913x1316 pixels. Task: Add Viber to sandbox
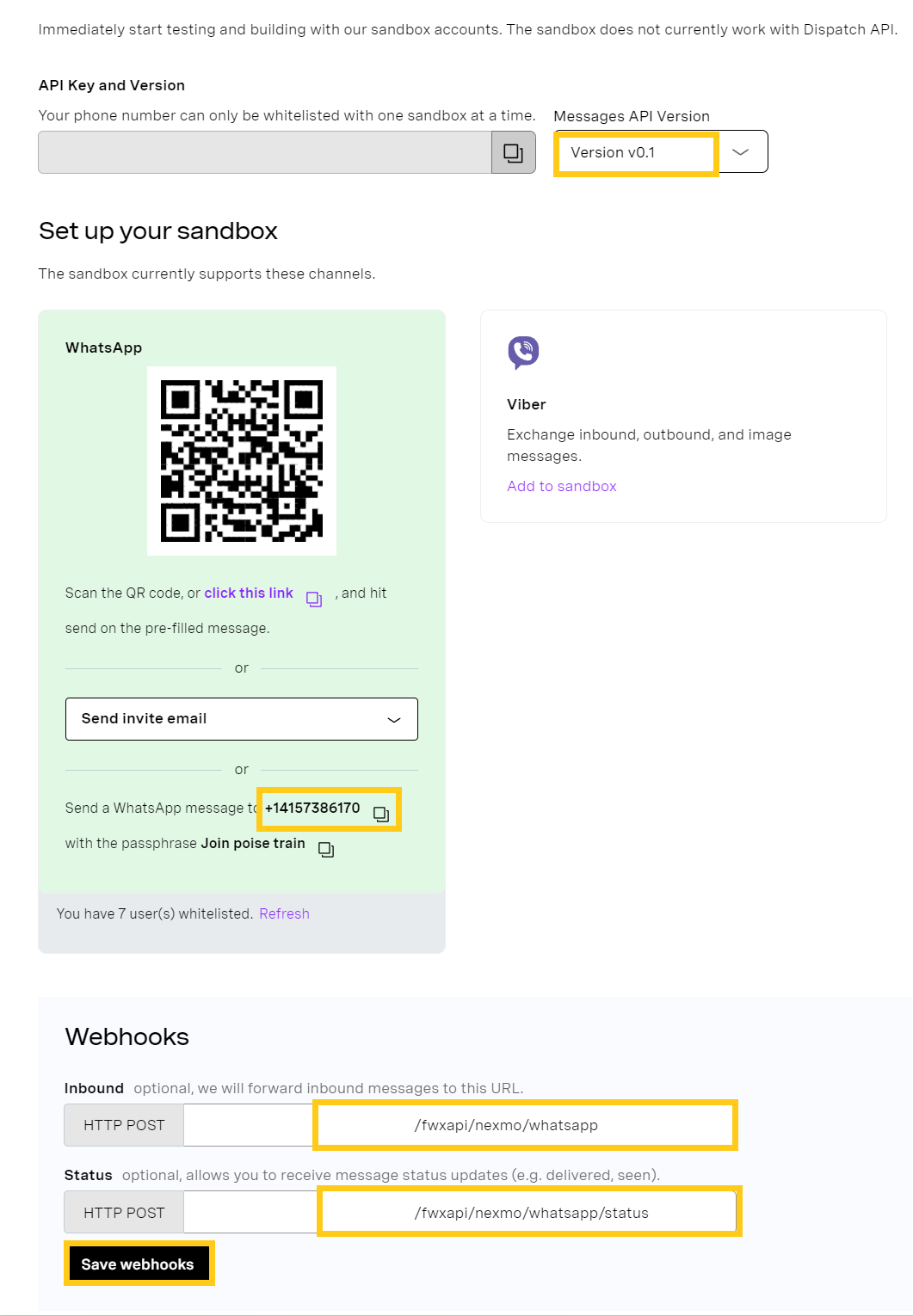point(562,486)
